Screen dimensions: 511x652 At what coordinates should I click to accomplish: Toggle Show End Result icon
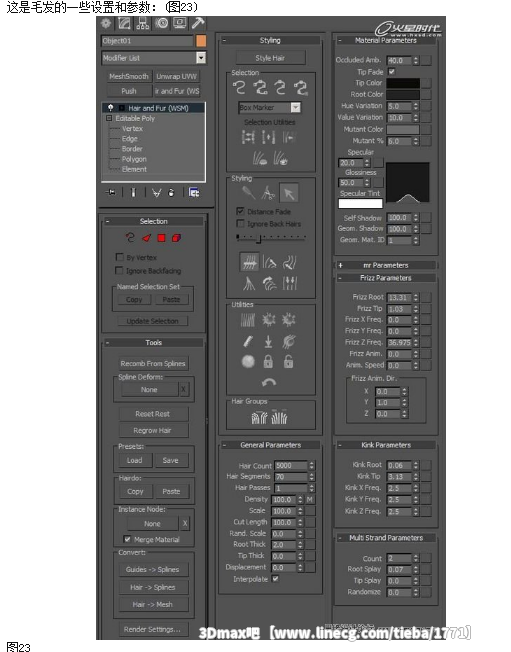tap(133, 193)
